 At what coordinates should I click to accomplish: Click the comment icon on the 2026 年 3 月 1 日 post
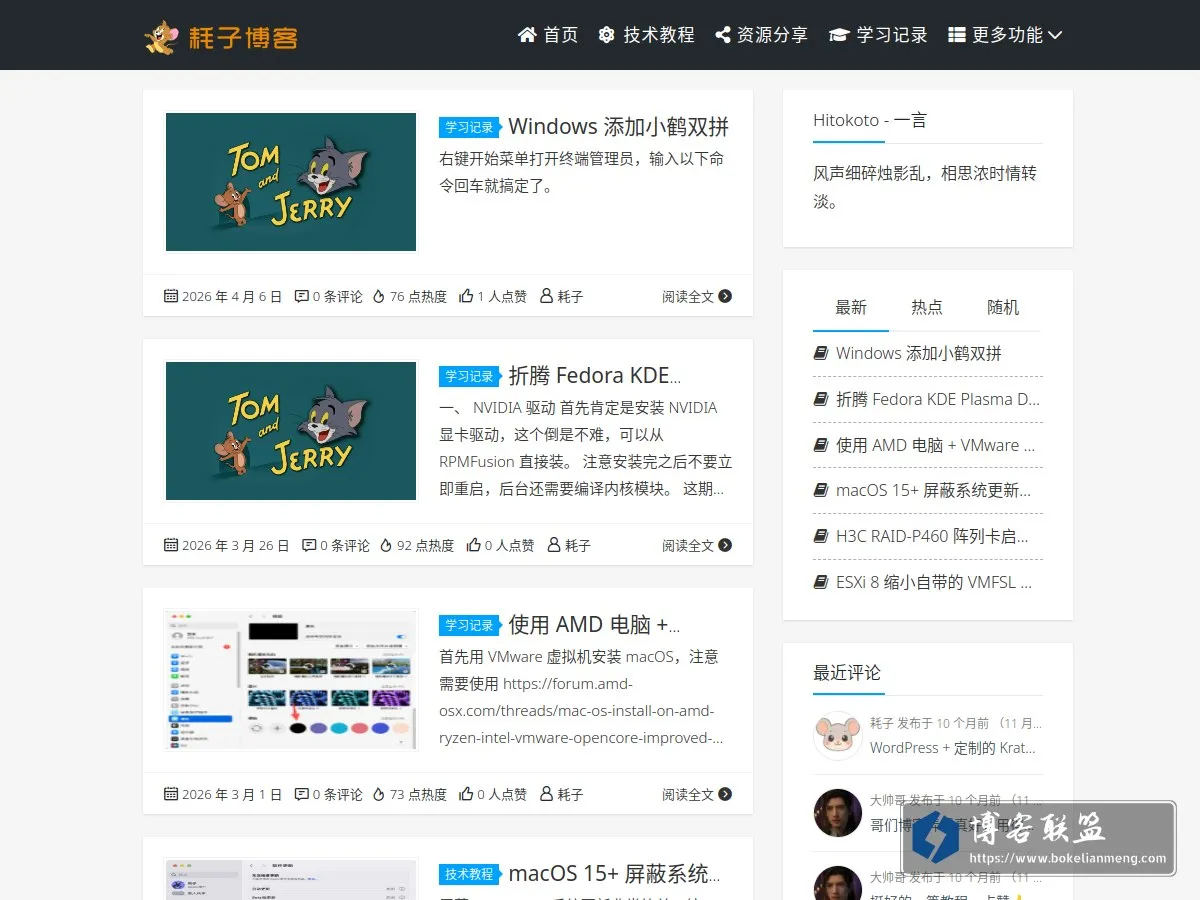coord(301,795)
